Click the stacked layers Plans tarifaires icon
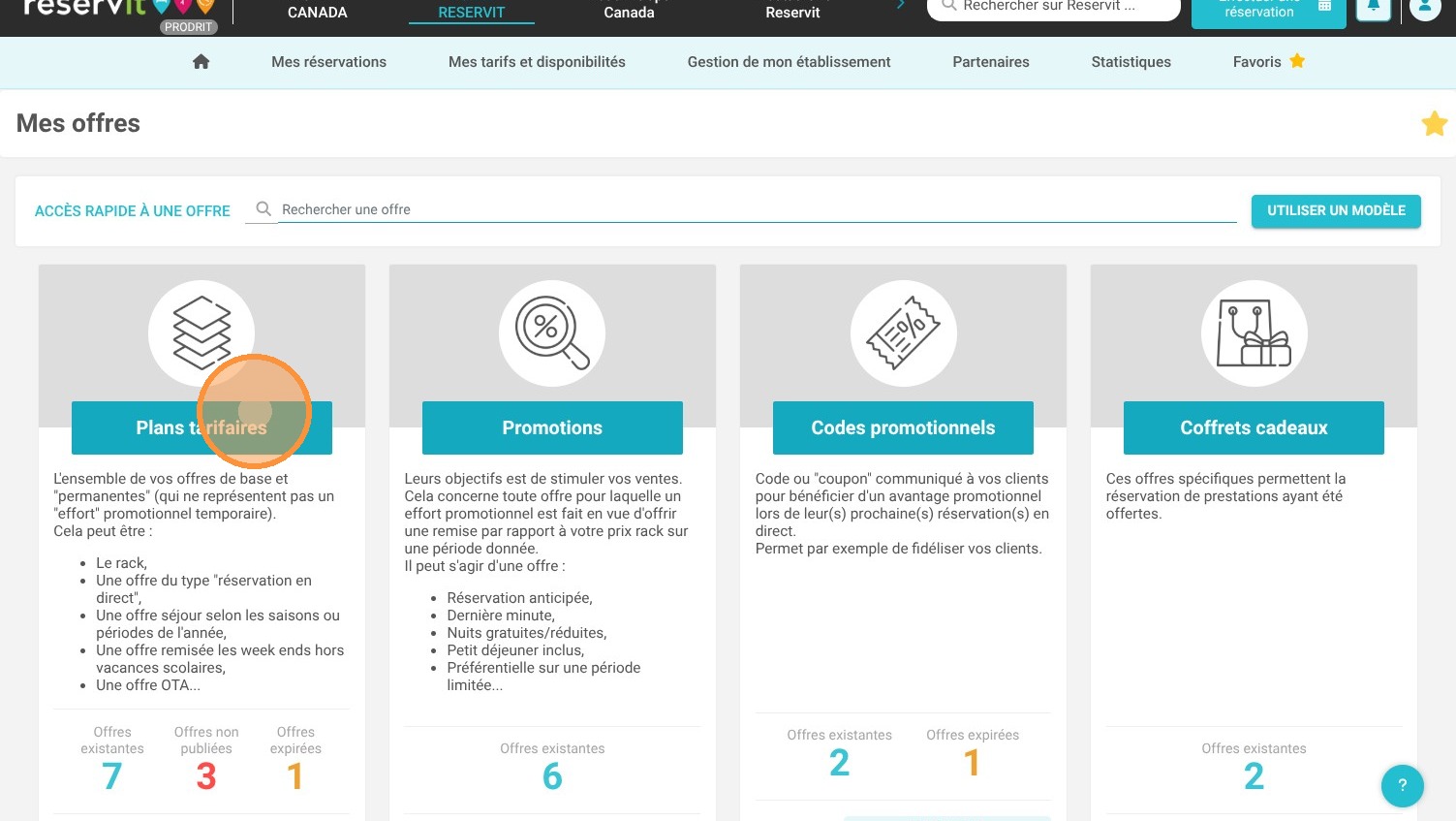Viewport: 1456px width, 821px height. point(201,333)
